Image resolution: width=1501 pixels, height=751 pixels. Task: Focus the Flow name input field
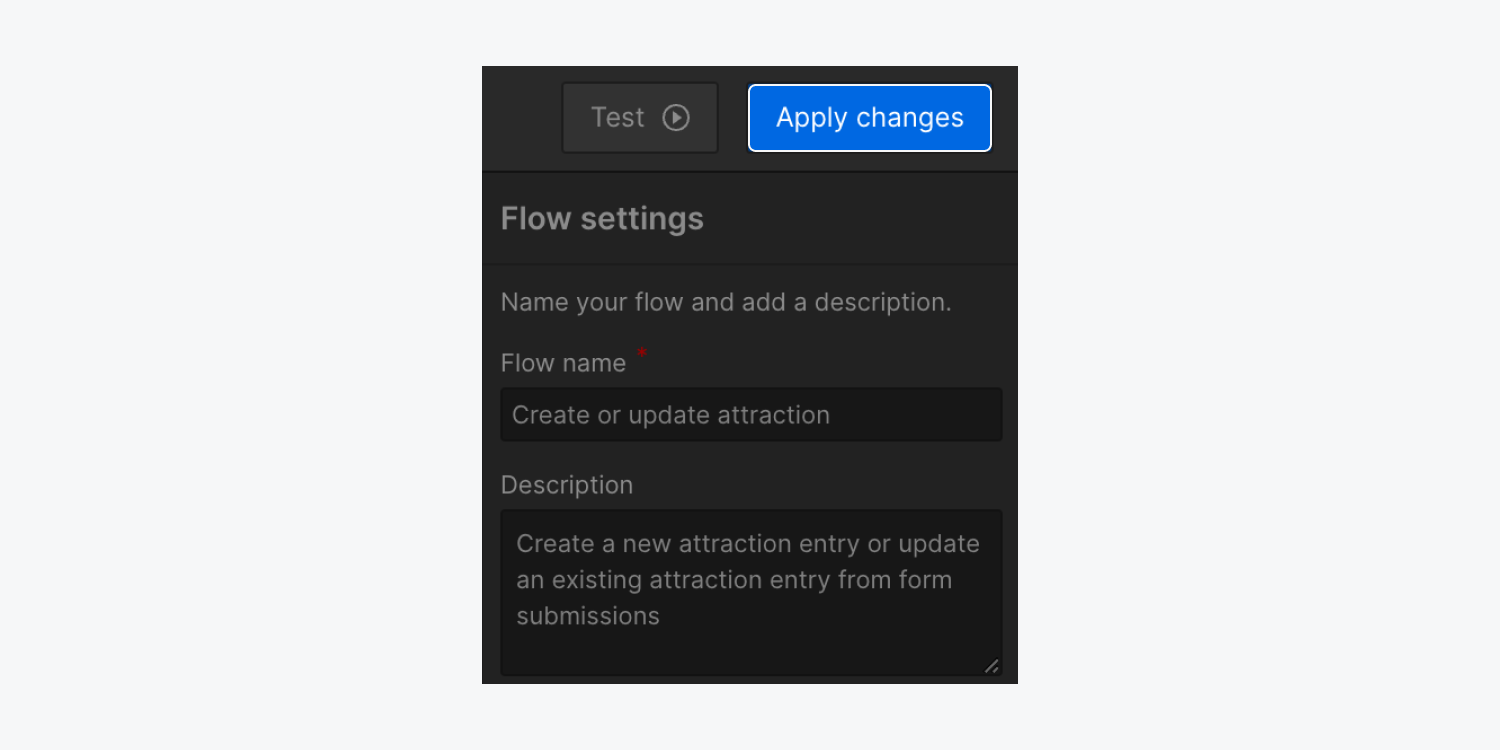point(751,415)
